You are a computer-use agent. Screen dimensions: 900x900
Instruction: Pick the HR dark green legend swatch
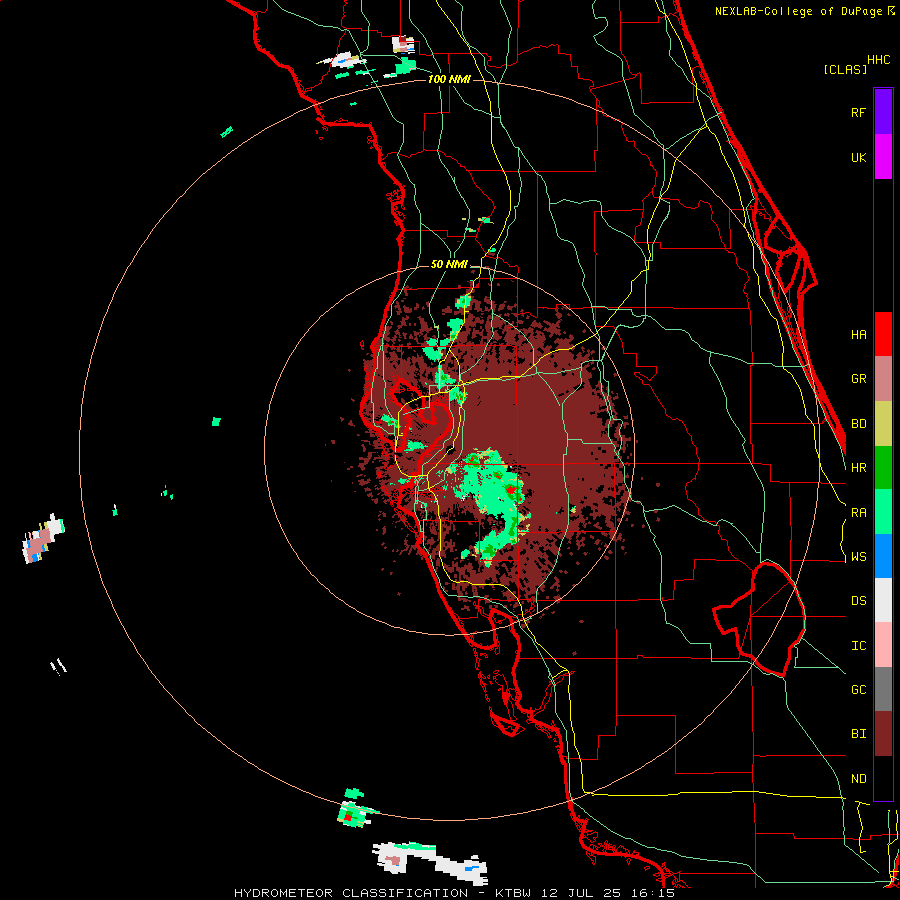(883, 468)
